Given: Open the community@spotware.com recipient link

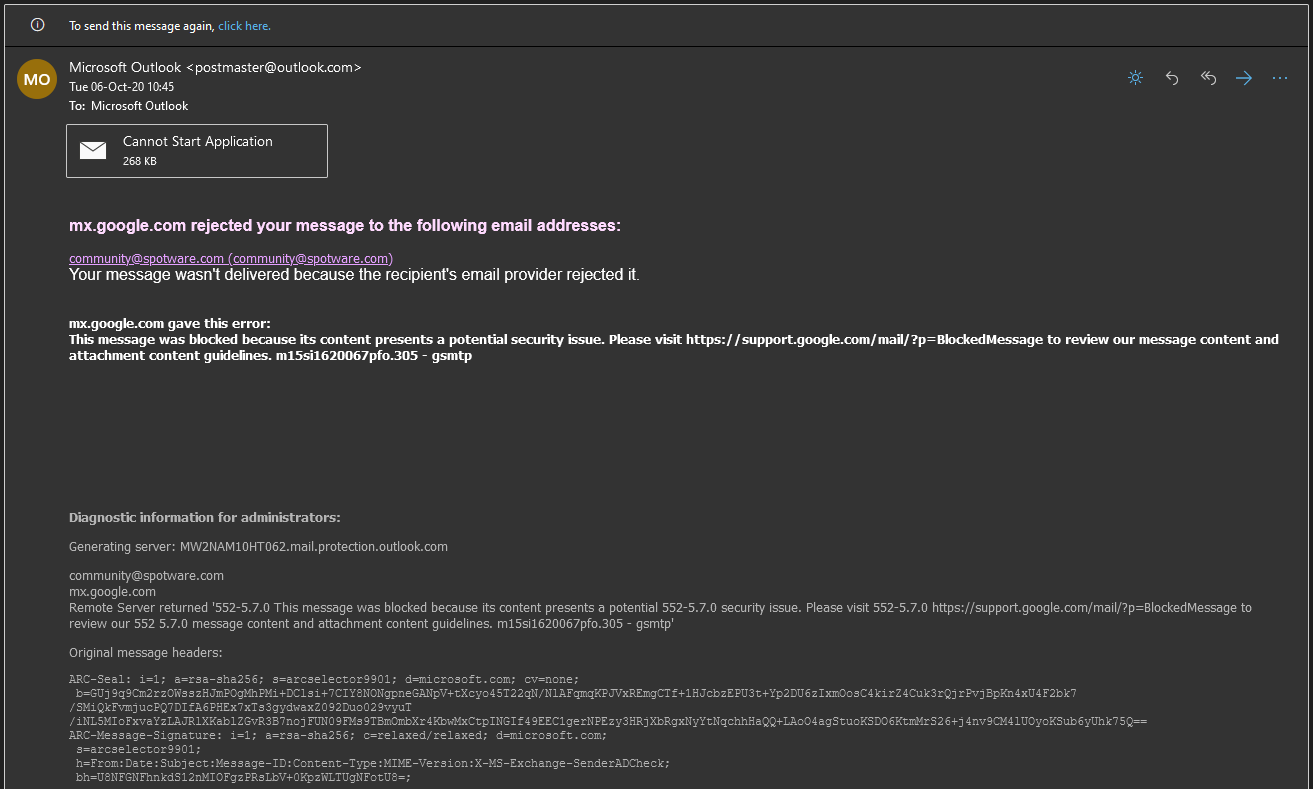Looking at the screenshot, I should [x=231, y=258].
